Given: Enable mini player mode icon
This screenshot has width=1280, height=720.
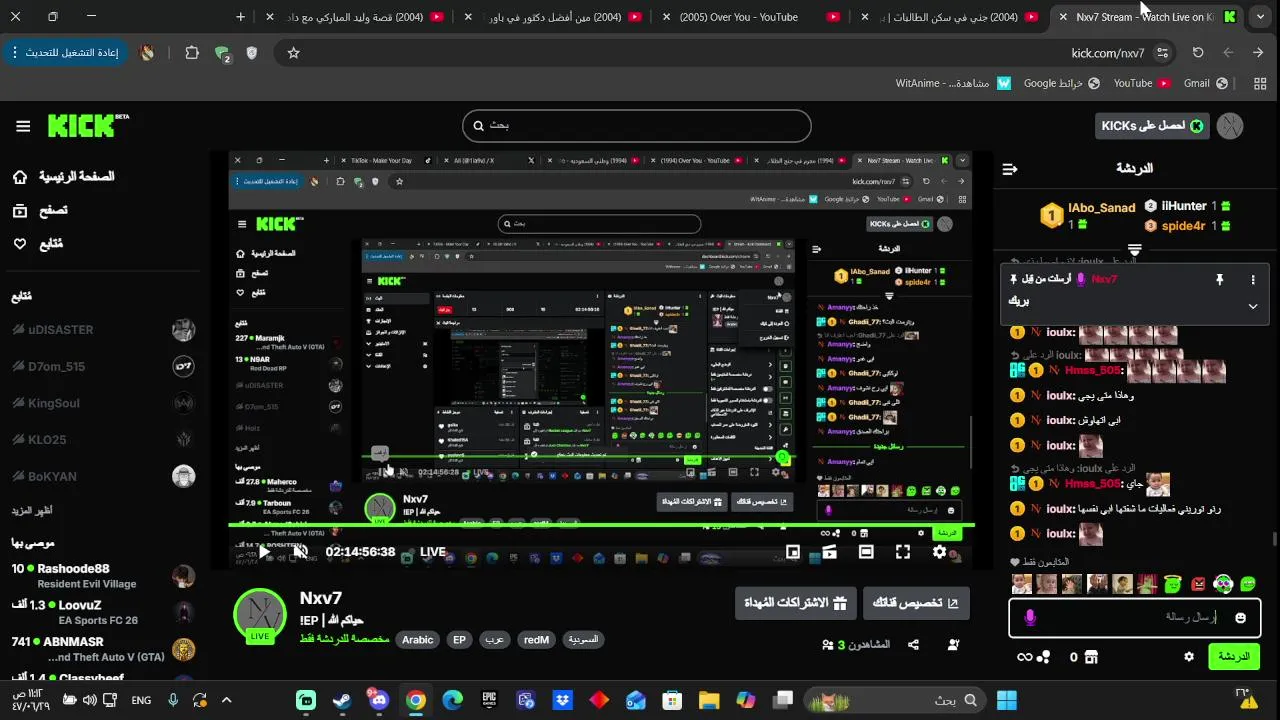Looking at the screenshot, I should pyautogui.click(x=793, y=552).
